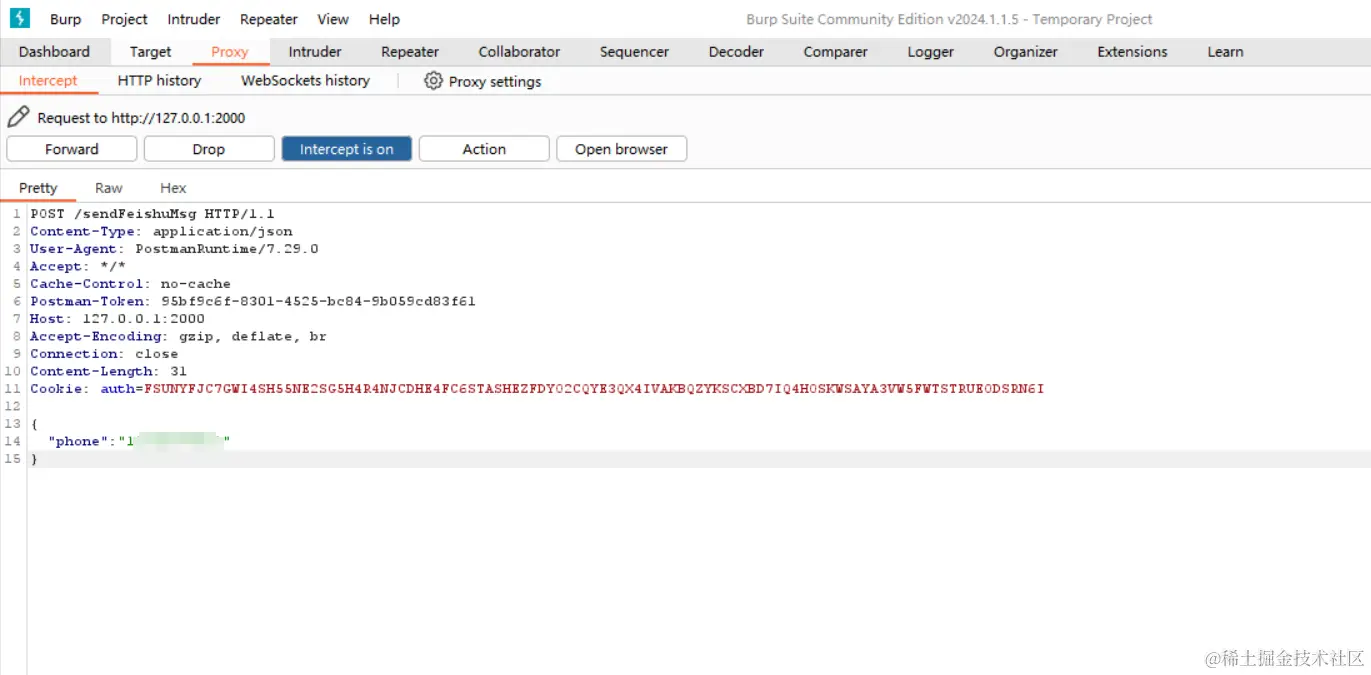Click the Content-Length 31 line
Image resolution: width=1371 pixels, height=675 pixels.
pyautogui.click(x=108, y=371)
